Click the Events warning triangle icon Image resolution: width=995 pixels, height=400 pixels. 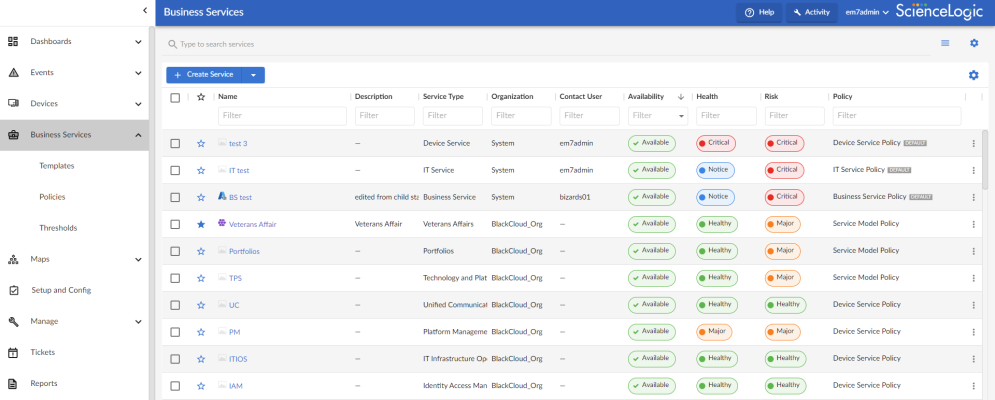tap(13, 72)
